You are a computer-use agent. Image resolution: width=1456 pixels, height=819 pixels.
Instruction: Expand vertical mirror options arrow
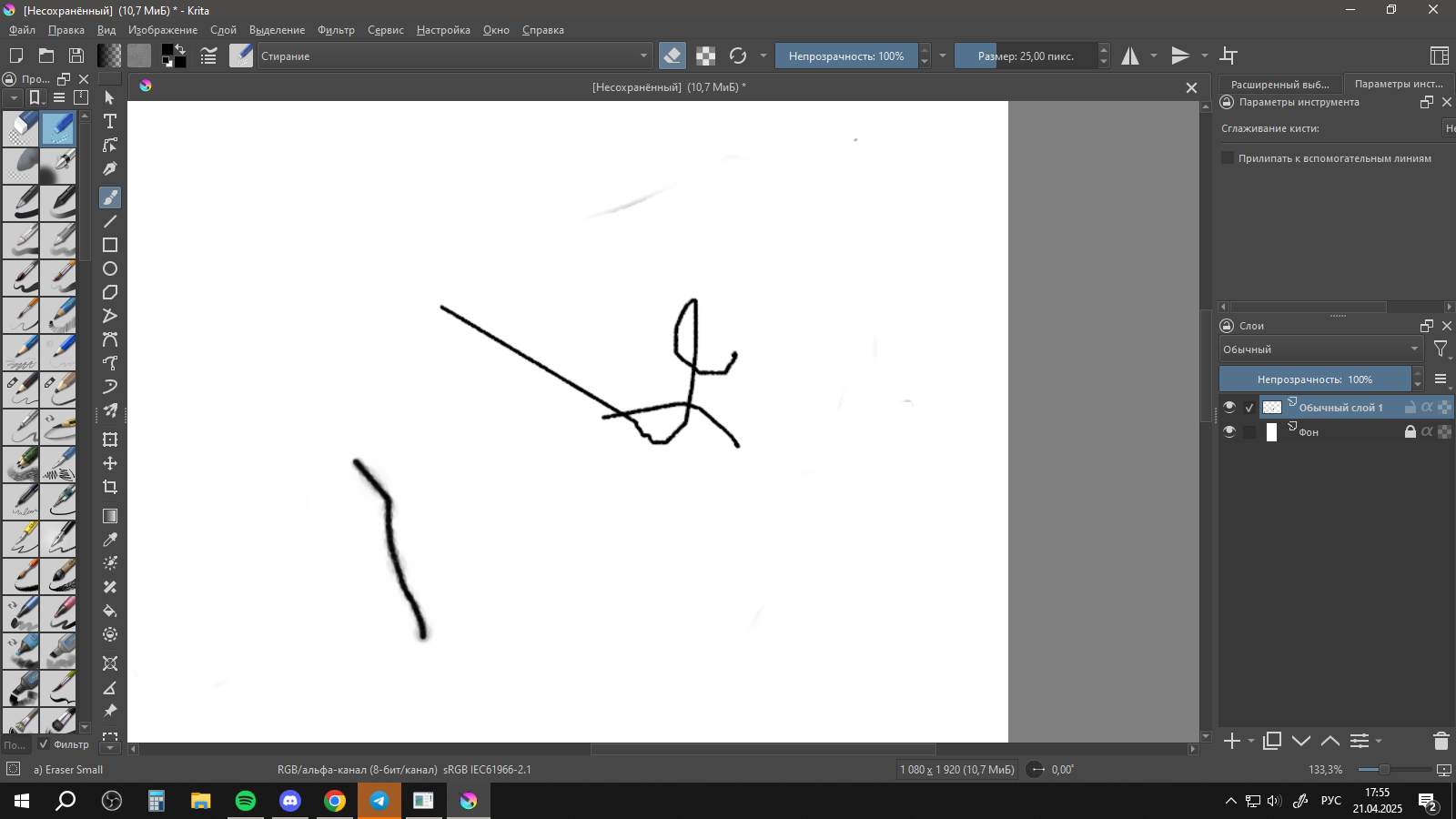click(1205, 56)
